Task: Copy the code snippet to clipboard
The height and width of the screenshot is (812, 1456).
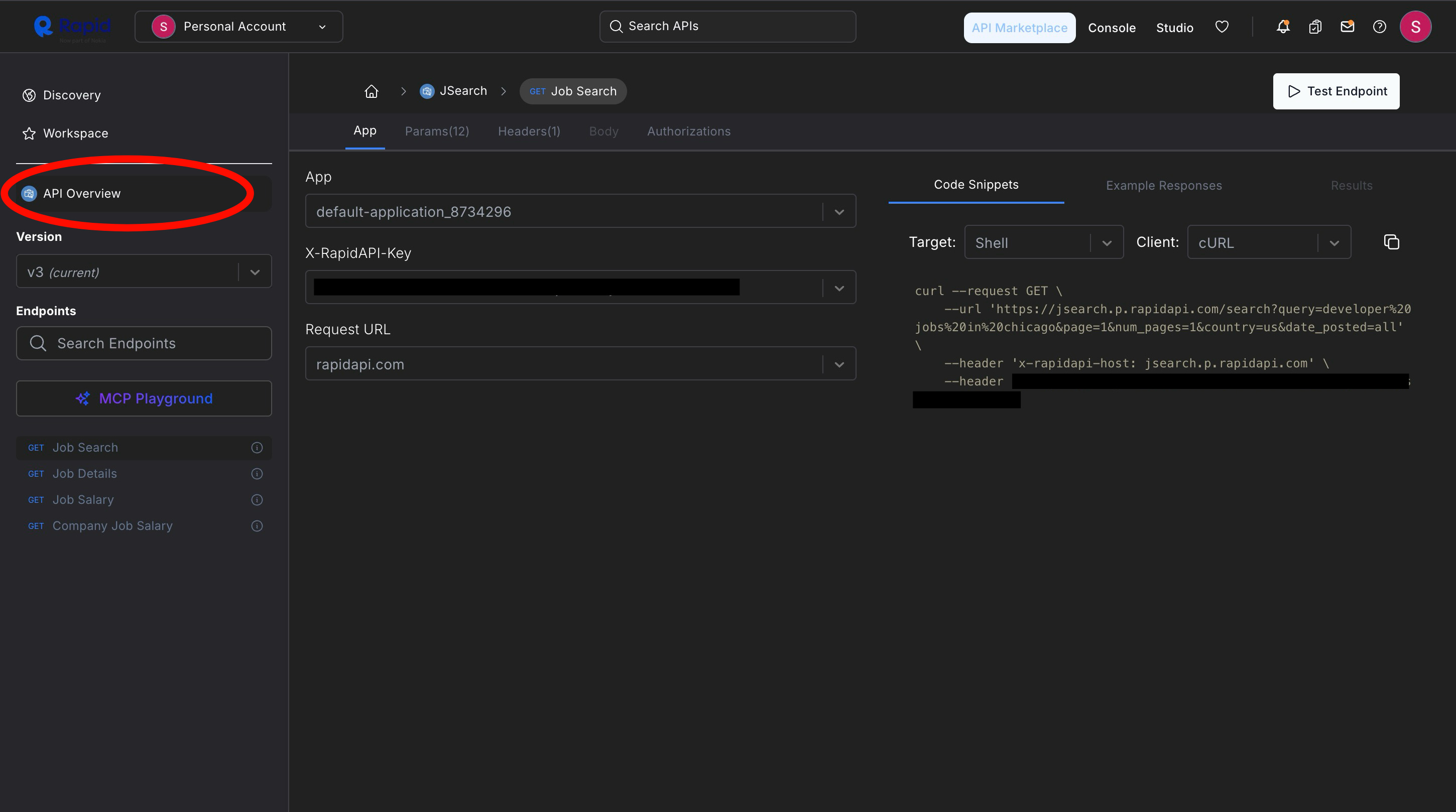Action: 1391,242
